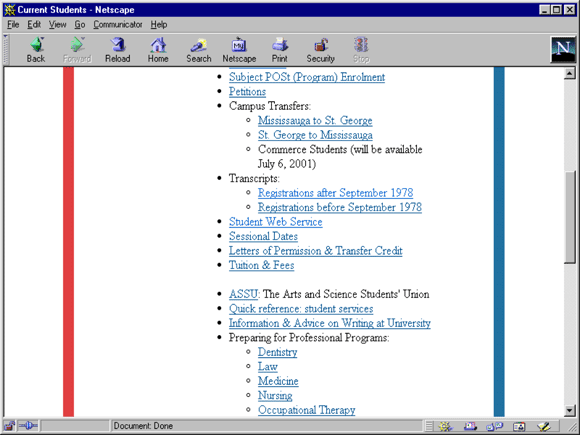Open Subject POSt (Program) Enrolment link

coord(307,77)
